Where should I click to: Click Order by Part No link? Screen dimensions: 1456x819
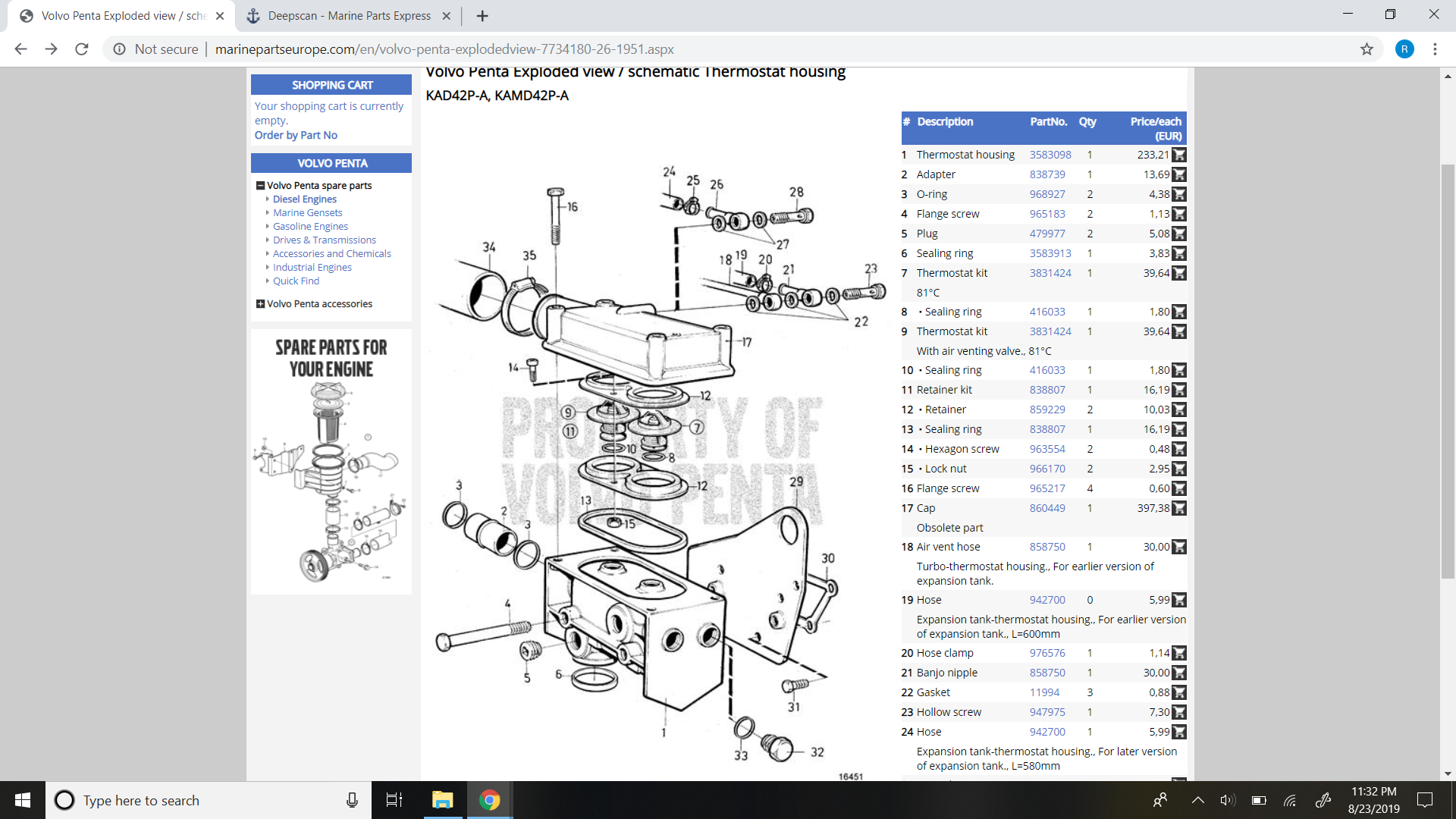(x=296, y=135)
